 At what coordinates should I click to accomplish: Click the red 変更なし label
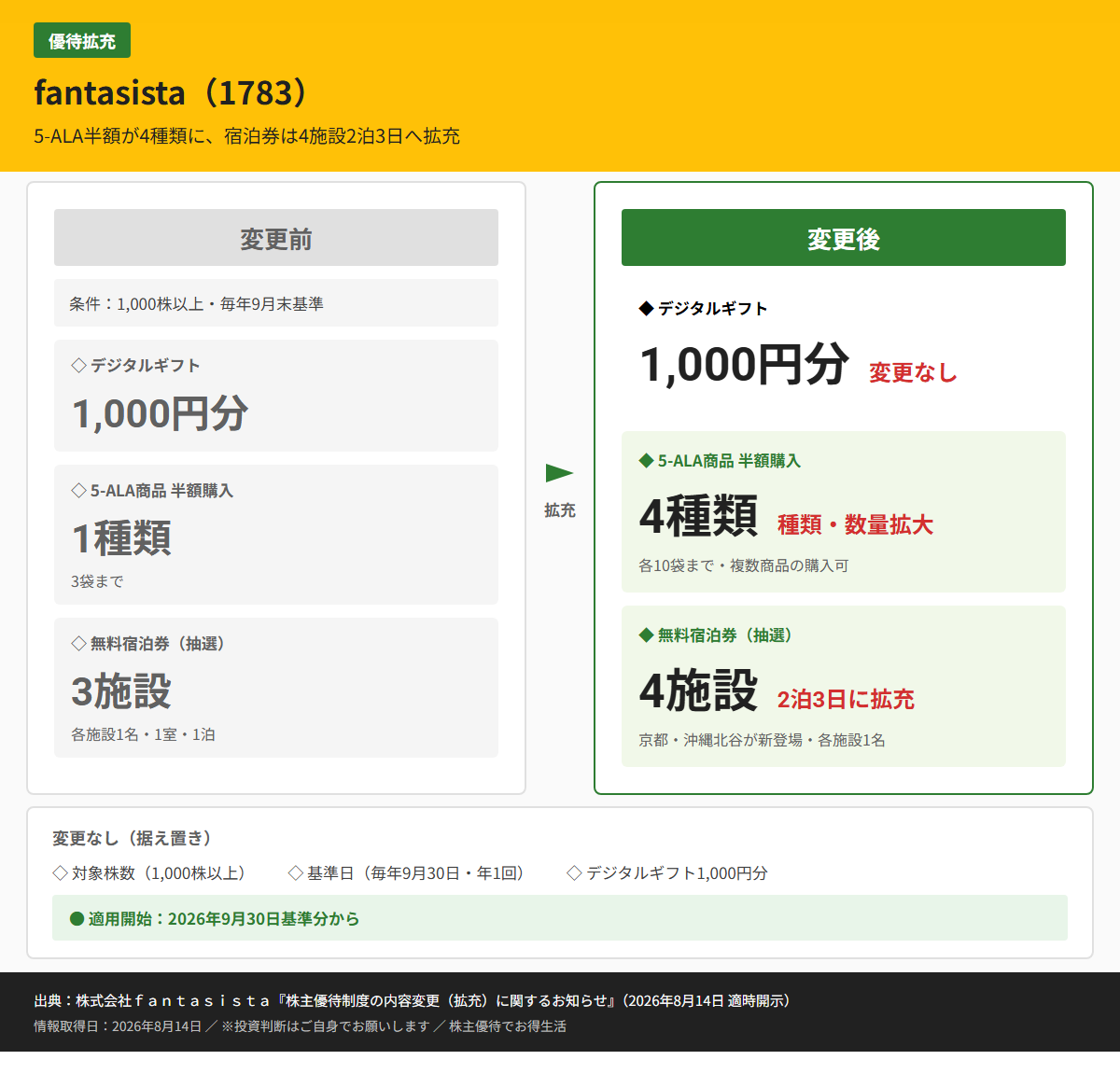pyautogui.click(x=913, y=372)
